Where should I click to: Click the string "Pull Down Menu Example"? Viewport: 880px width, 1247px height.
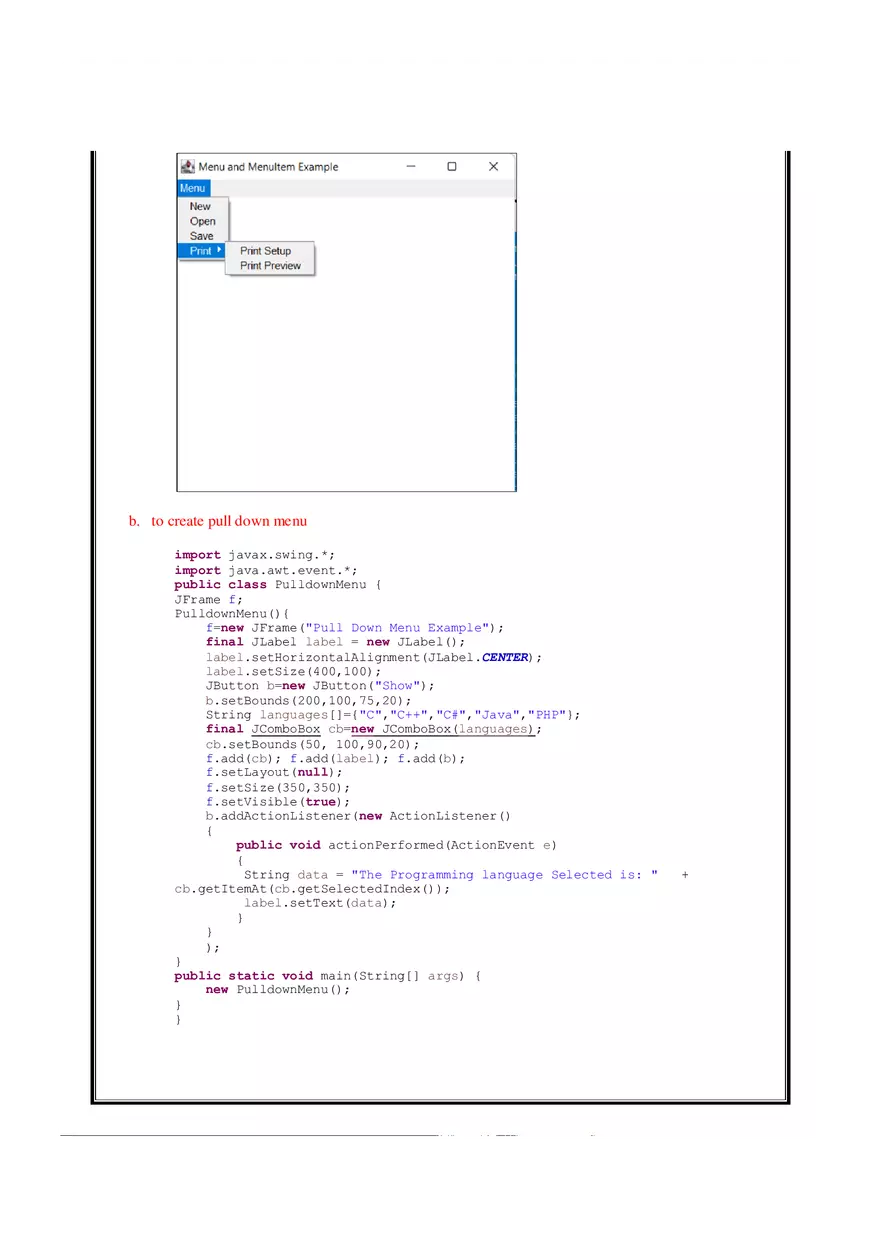[401, 628]
